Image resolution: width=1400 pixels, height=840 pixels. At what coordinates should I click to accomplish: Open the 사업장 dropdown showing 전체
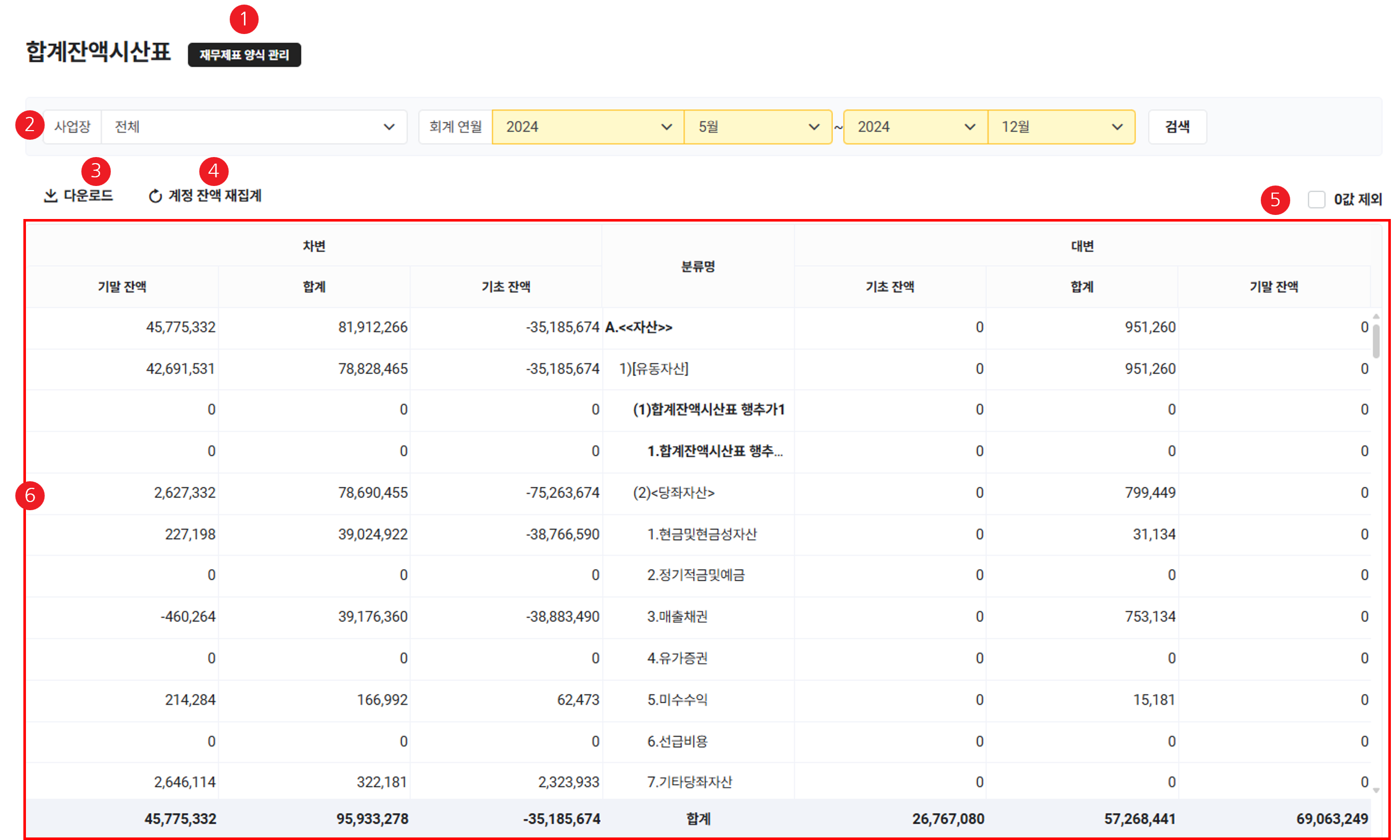click(x=254, y=127)
